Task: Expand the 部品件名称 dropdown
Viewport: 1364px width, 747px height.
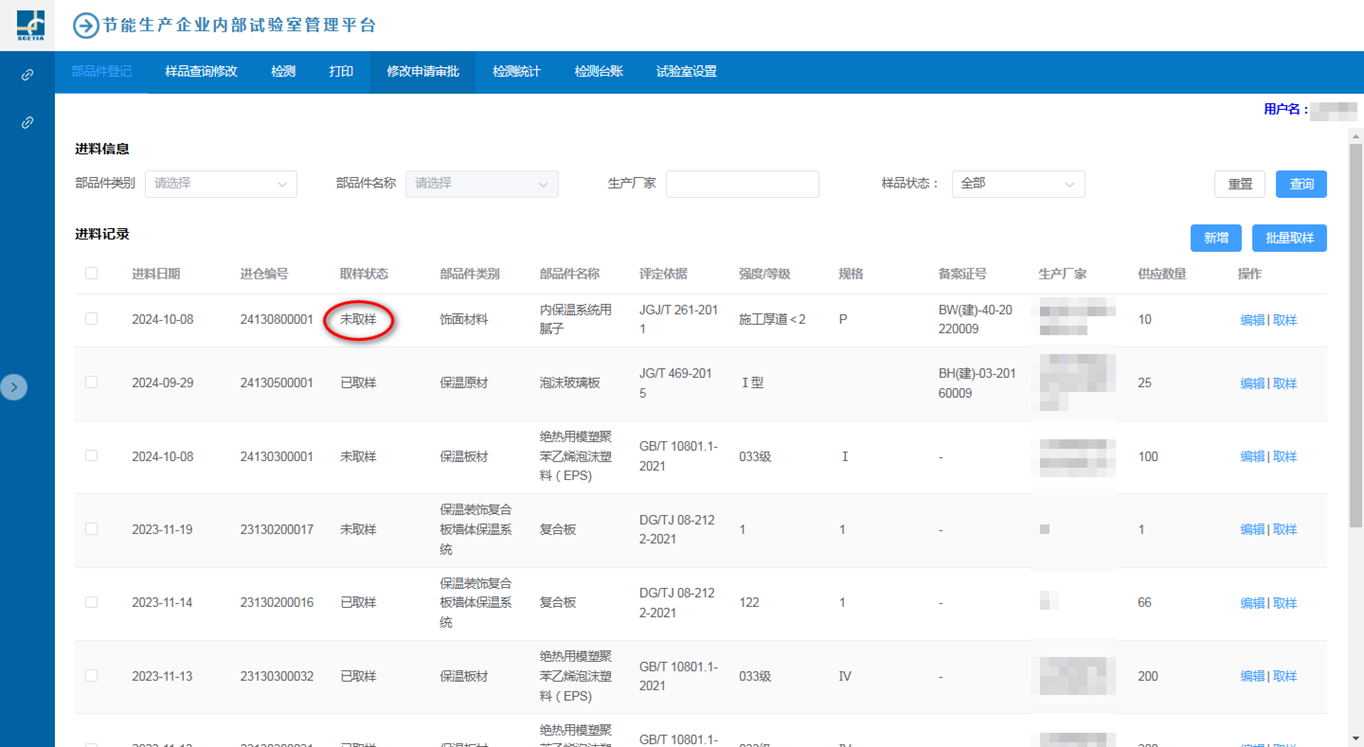Action: 481,184
